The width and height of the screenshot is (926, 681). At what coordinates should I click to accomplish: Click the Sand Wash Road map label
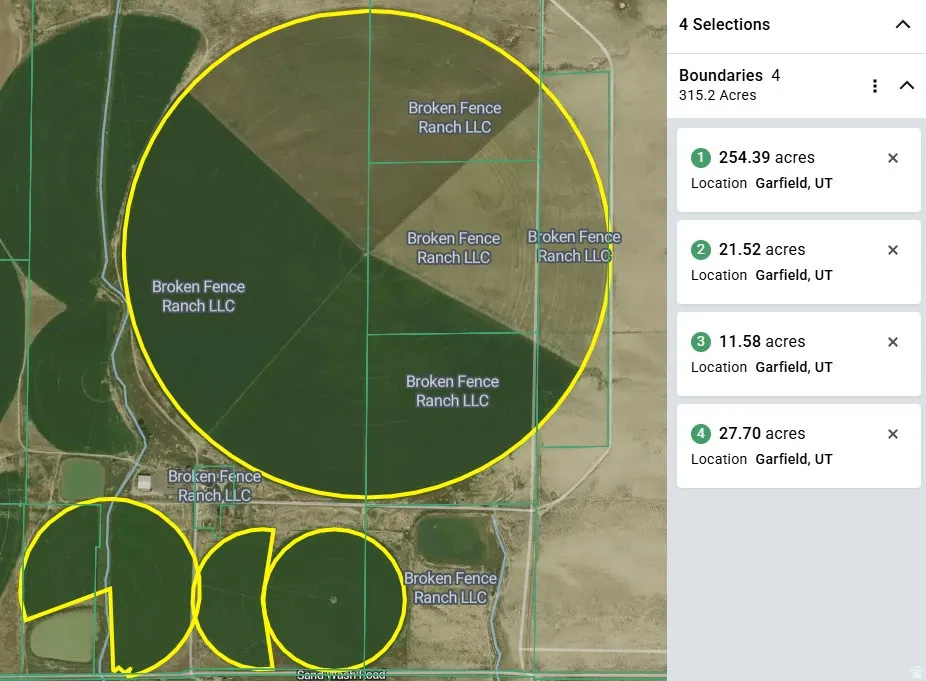click(341, 675)
